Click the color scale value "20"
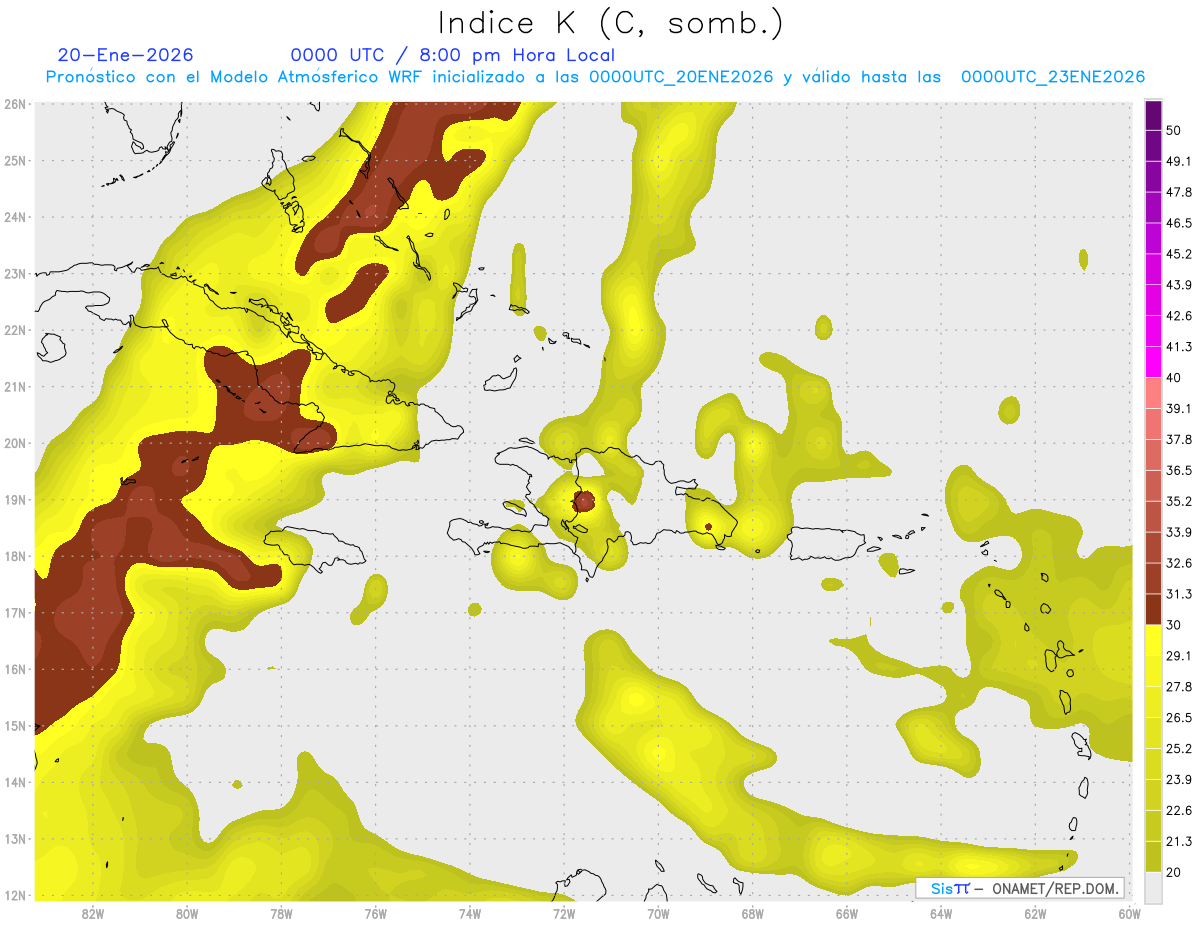The height and width of the screenshot is (927, 1200). pos(1174,872)
